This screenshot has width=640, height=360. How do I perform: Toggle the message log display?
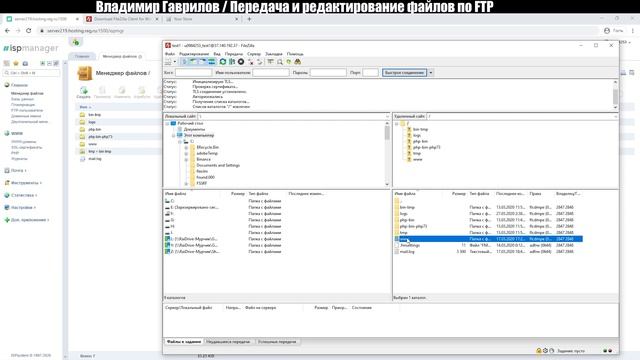[x=184, y=62]
